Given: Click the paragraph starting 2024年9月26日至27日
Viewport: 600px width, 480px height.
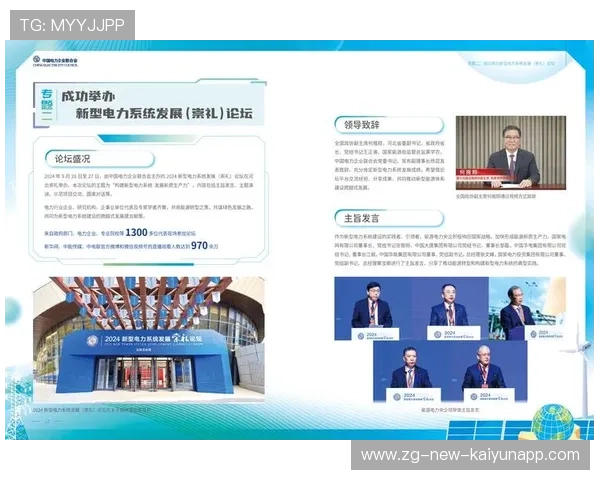Looking at the screenshot, I should [149, 185].
